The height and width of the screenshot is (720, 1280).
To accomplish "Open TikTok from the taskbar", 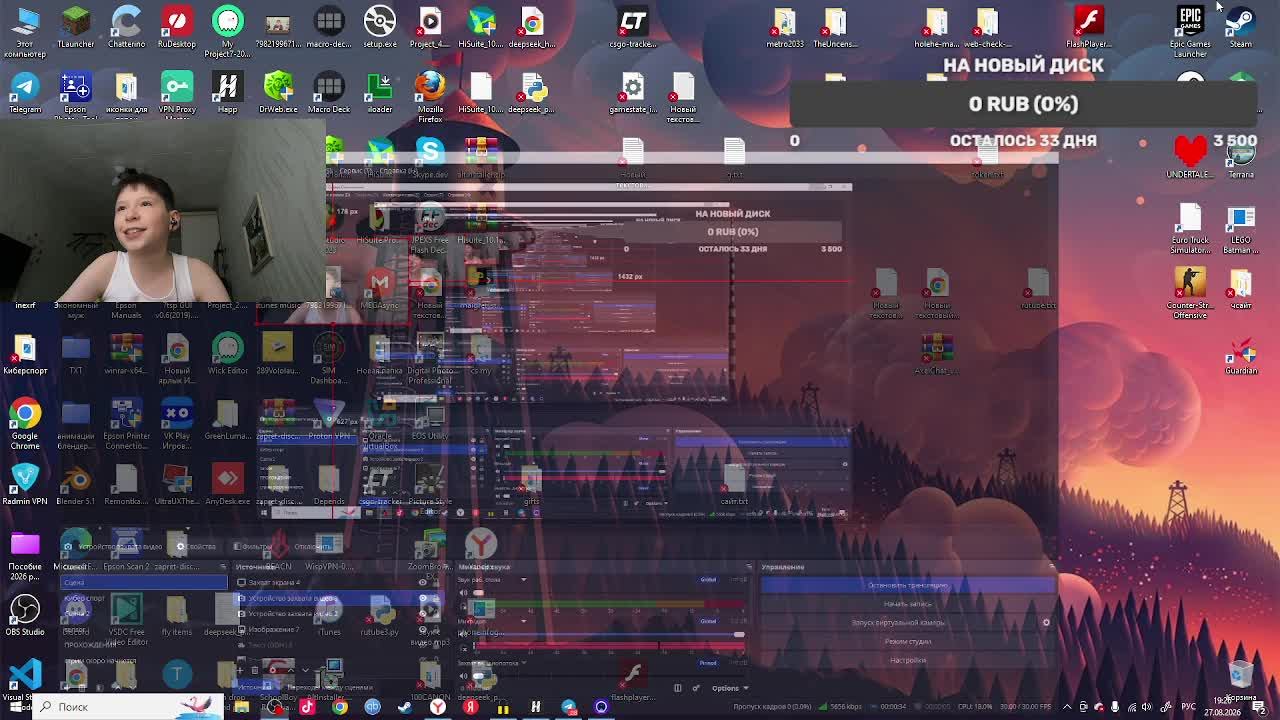I will coord(307,707).
